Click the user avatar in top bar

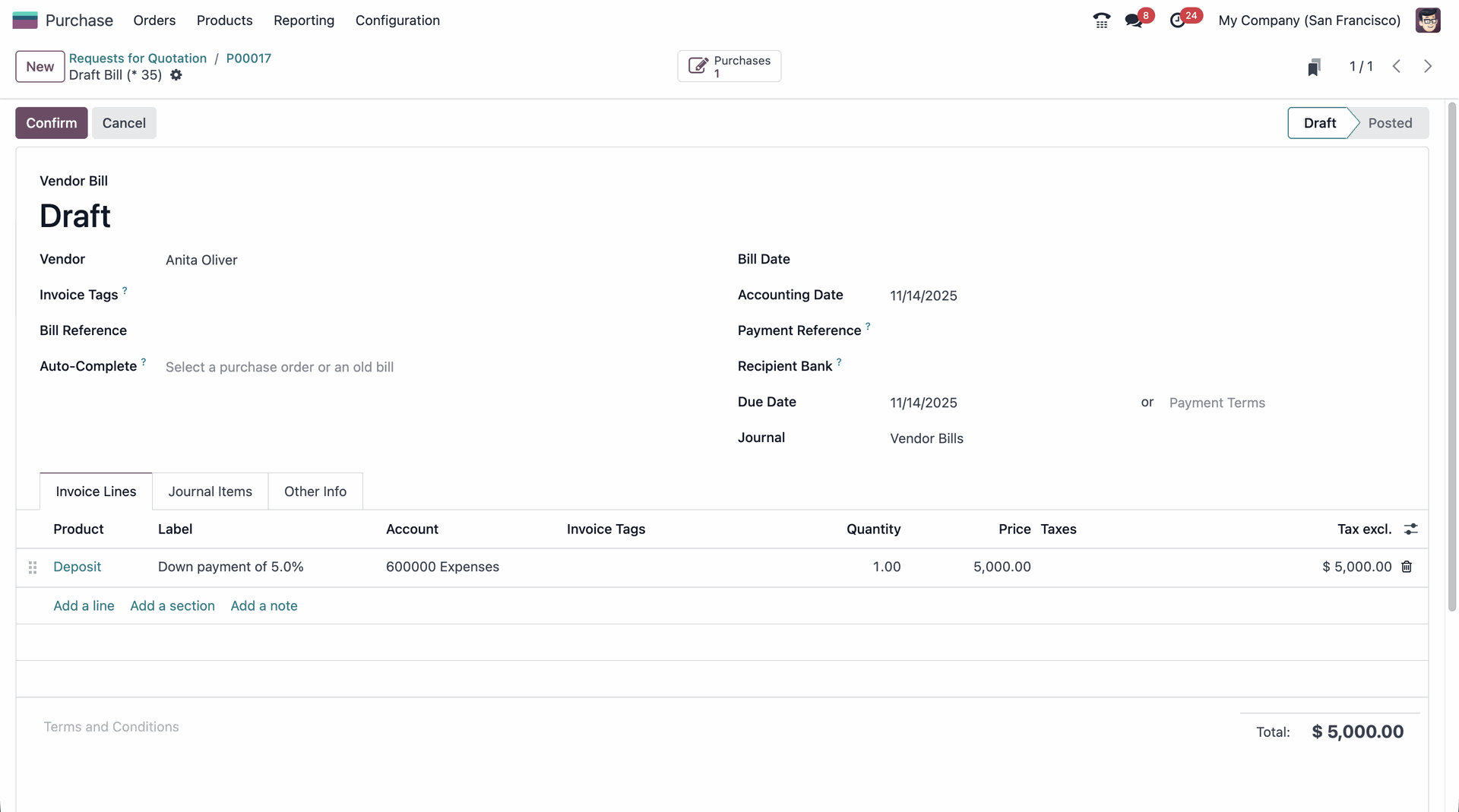[1427, 21]
